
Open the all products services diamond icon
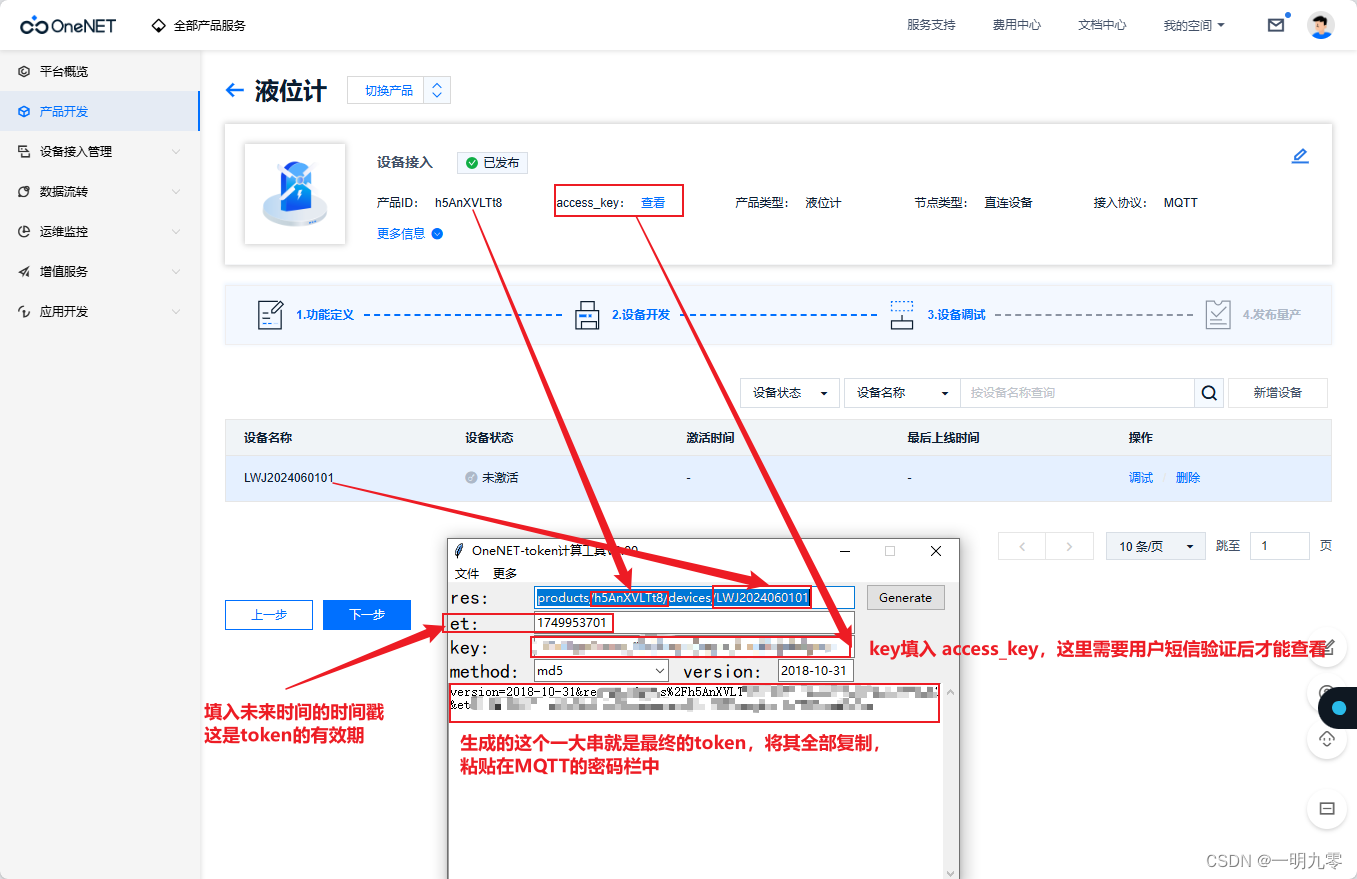coord(158,25)
